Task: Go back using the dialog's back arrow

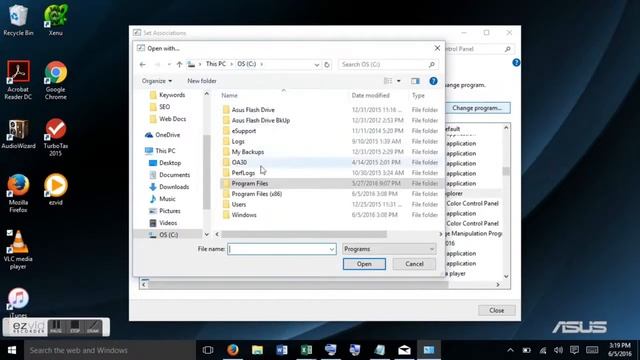Action: coord(142,64)
